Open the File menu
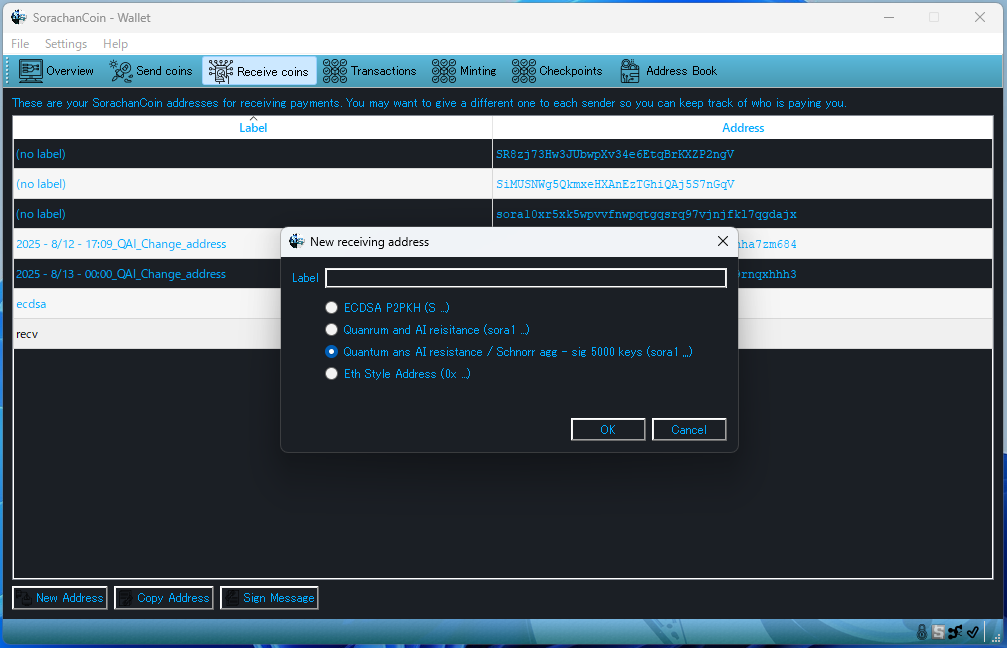This screenshot has height=648, width=1007. coord(20,44)
